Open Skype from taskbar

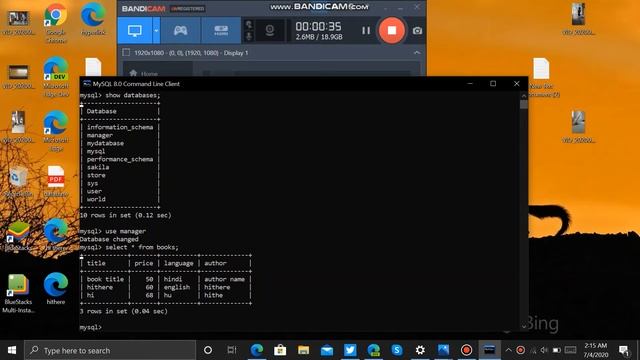[x=396, y=350]
